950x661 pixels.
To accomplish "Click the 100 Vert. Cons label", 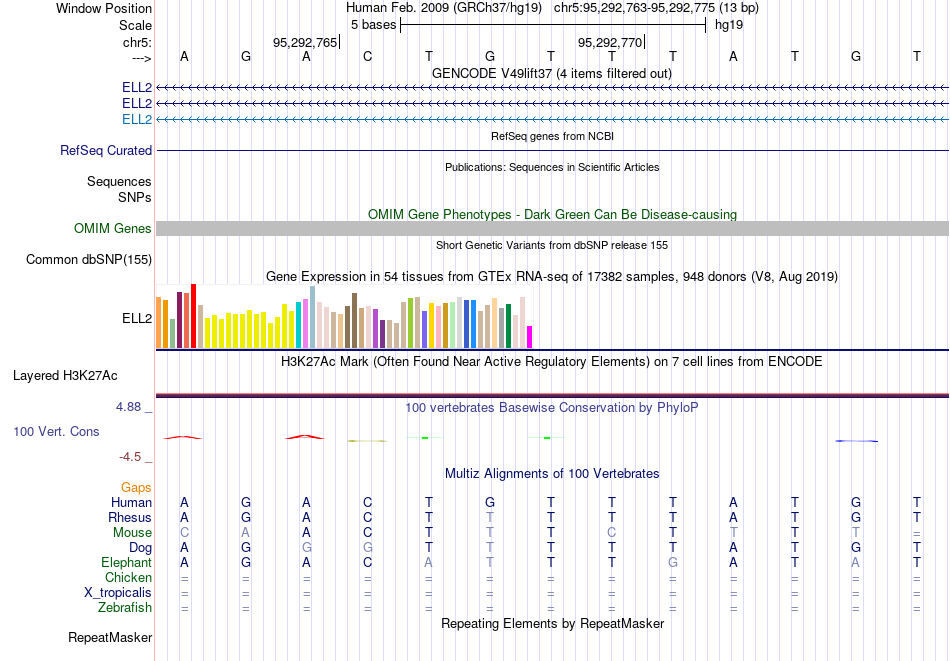I will (x=56, y=431).
